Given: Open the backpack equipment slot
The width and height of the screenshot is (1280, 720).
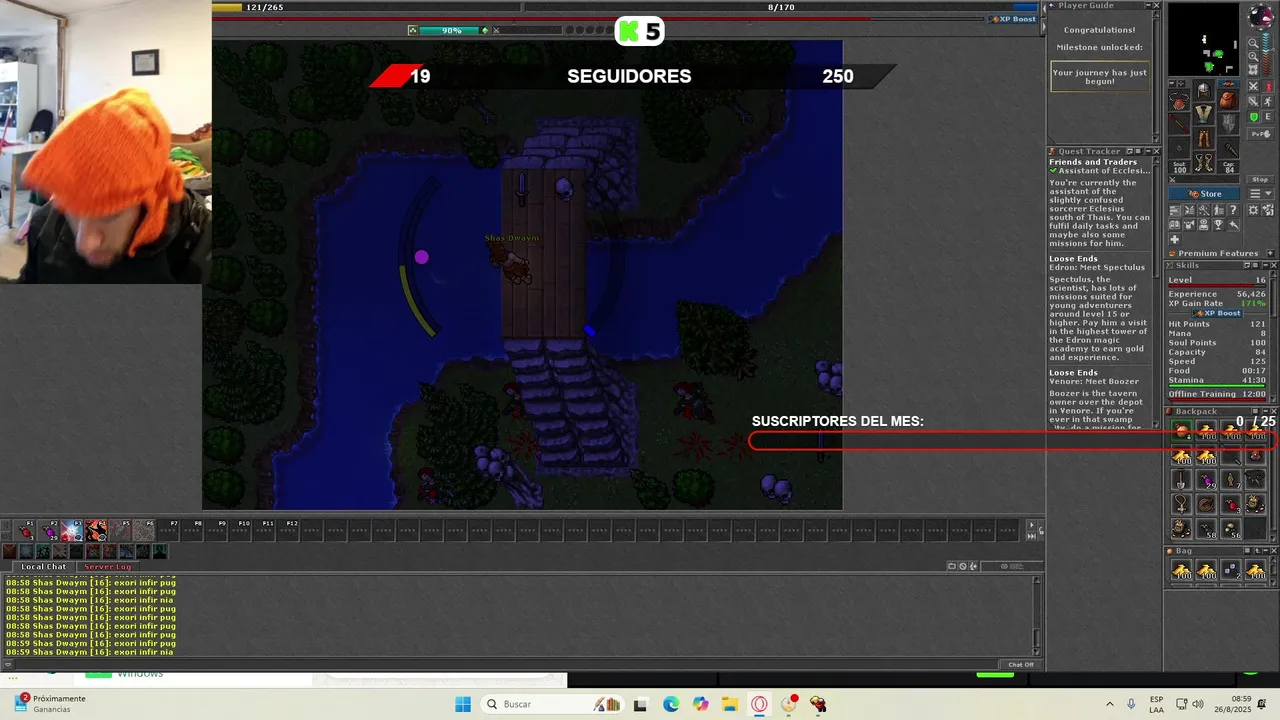Looking at the screenshot, I should (1228, 100).
